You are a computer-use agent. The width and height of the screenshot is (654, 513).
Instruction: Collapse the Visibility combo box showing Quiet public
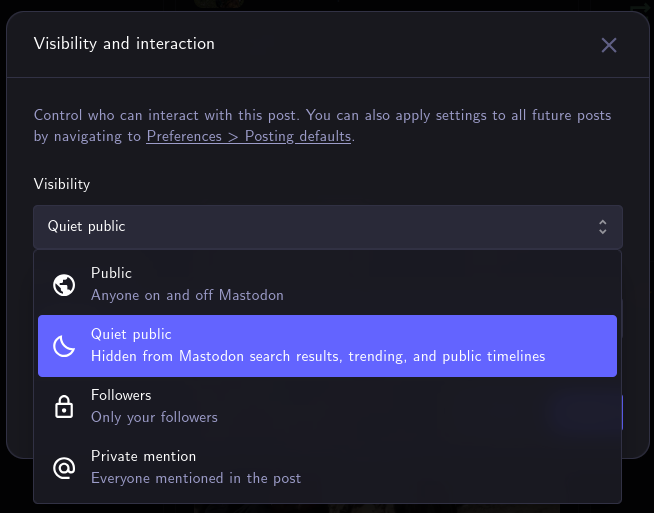point(327,227)
